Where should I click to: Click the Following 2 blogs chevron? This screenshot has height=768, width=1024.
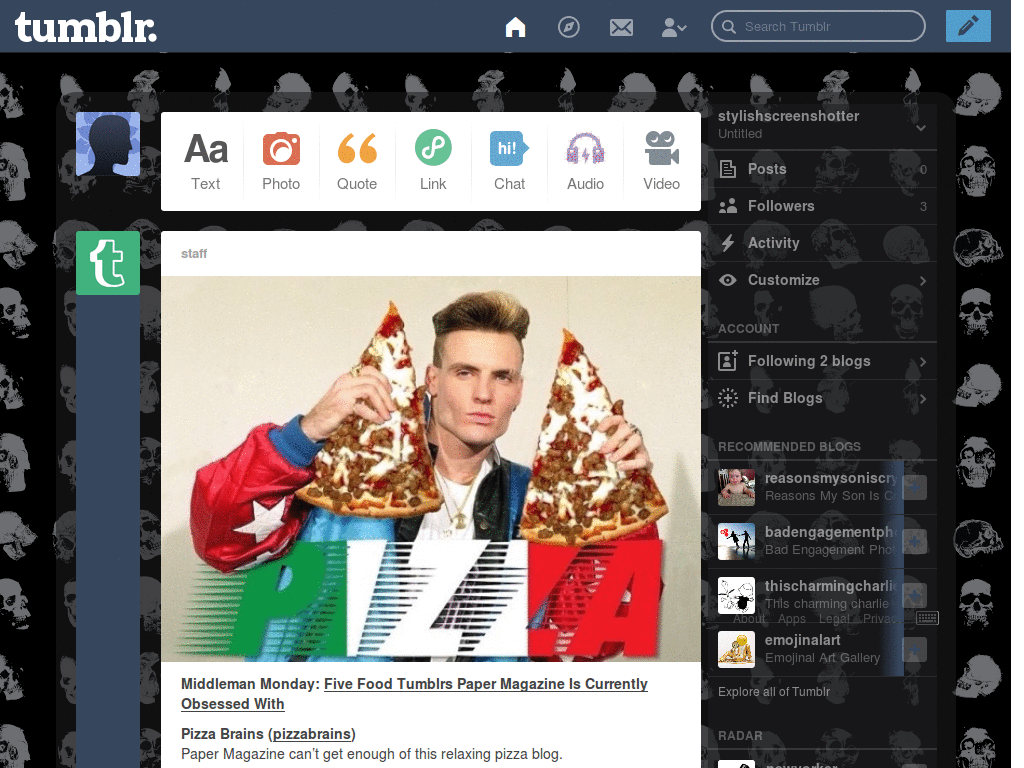tap(923, 362)
